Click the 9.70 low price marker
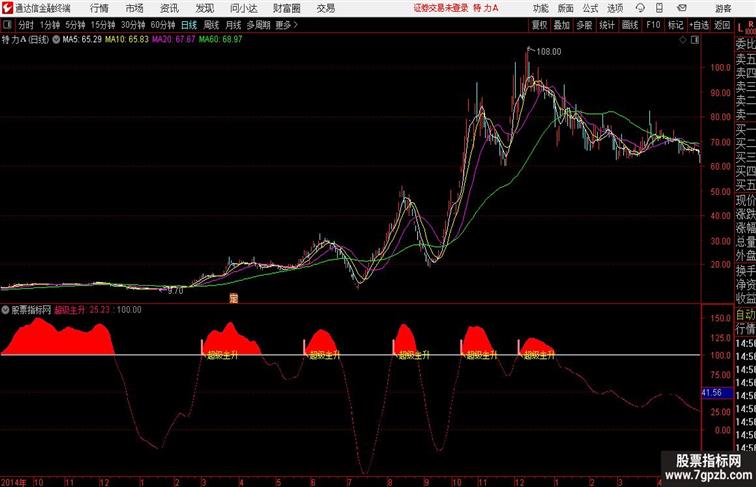Viewport: 756px width, 487px height. click(175, 291)
